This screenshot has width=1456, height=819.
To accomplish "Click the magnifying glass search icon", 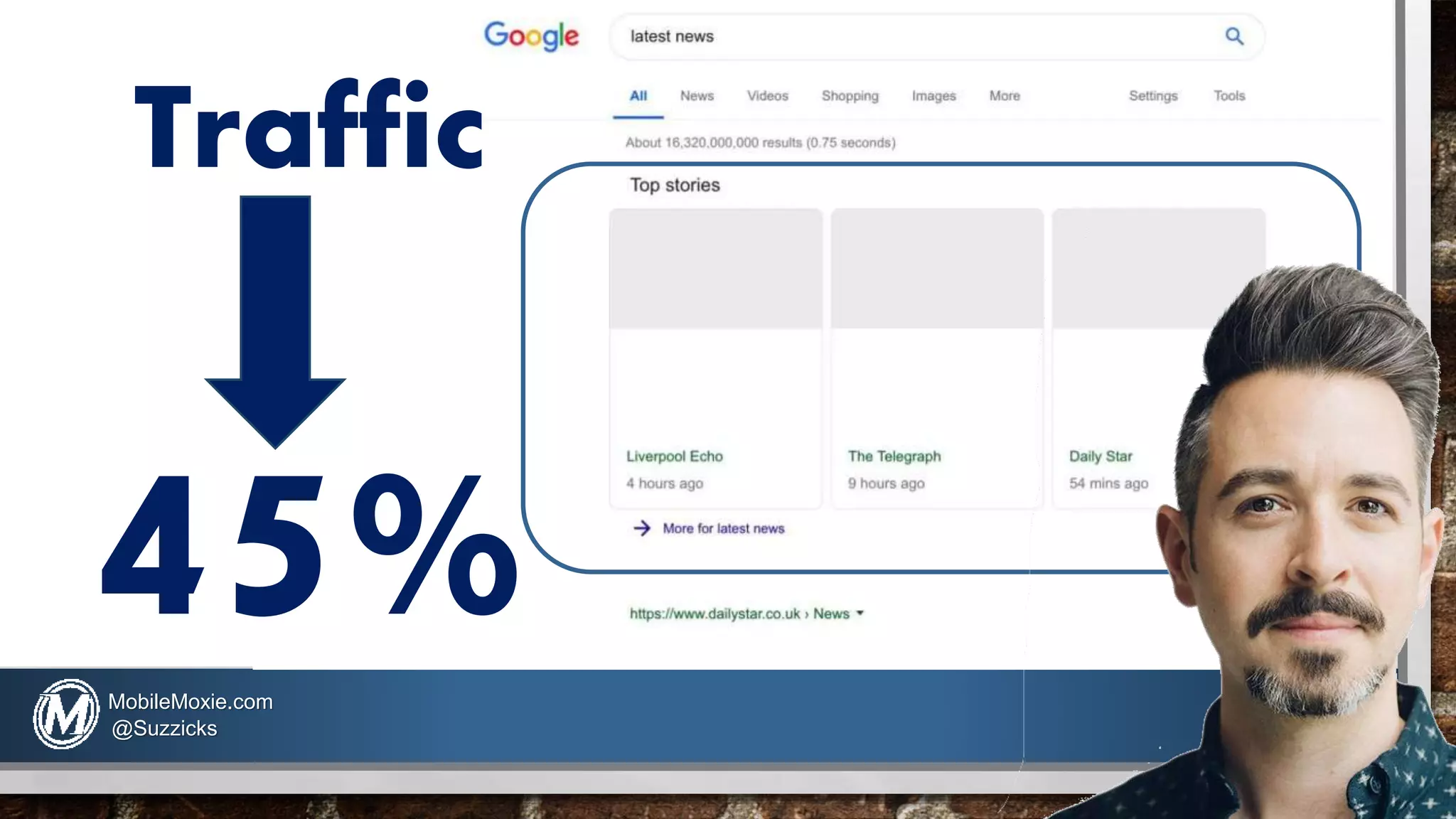I will pos(1234,36).
